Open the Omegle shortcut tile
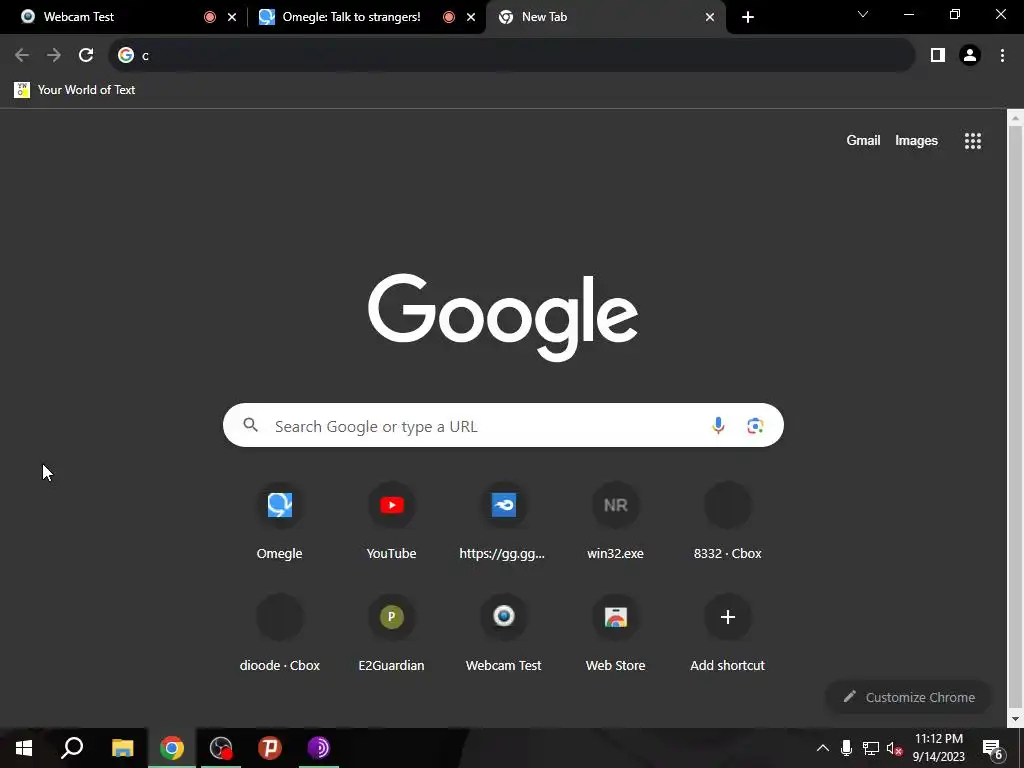This screenshot has width=1024, height=768. point(280,521)
